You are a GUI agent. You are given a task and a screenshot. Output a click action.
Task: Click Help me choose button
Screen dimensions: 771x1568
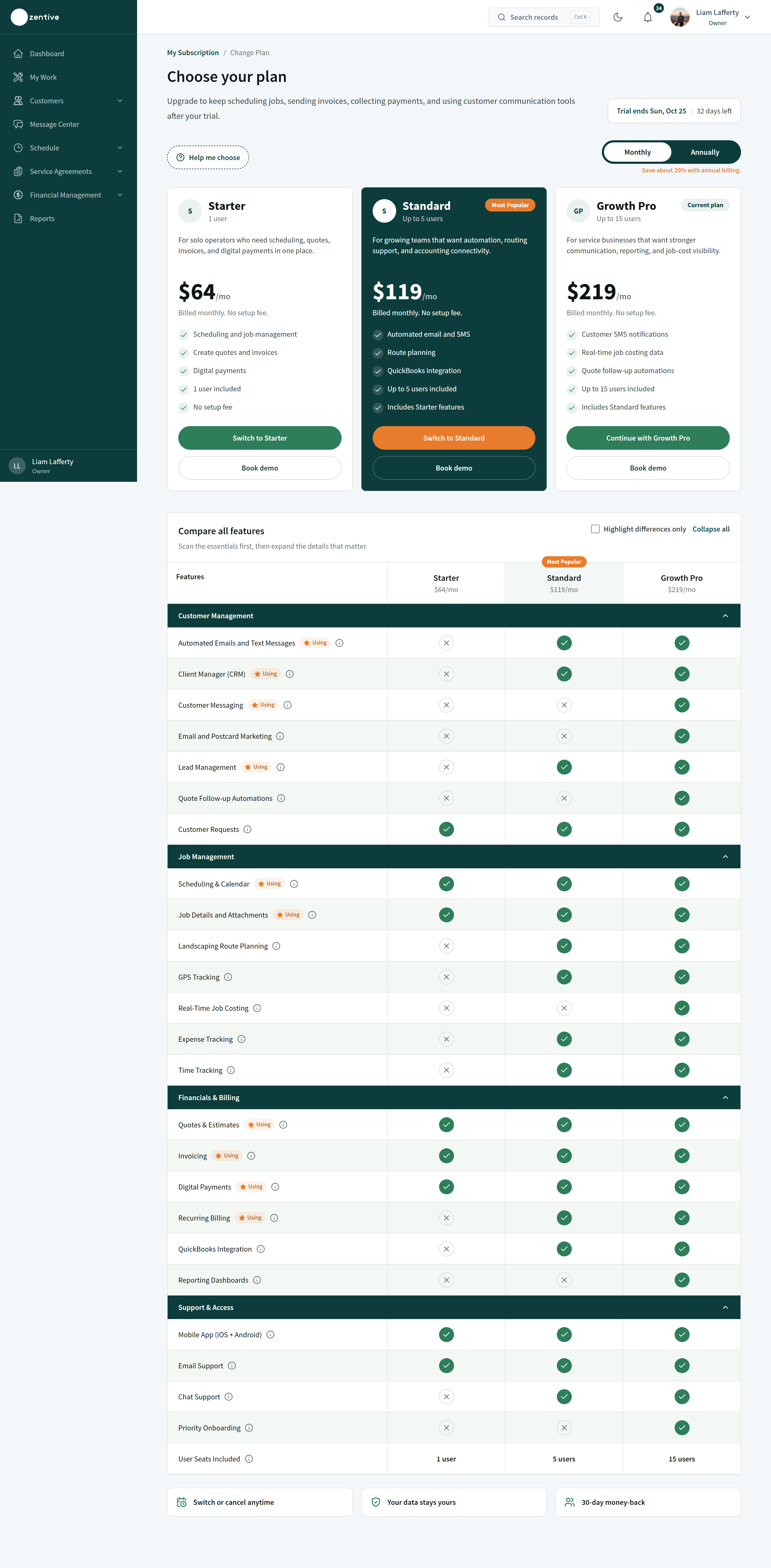tap(208, 158)
